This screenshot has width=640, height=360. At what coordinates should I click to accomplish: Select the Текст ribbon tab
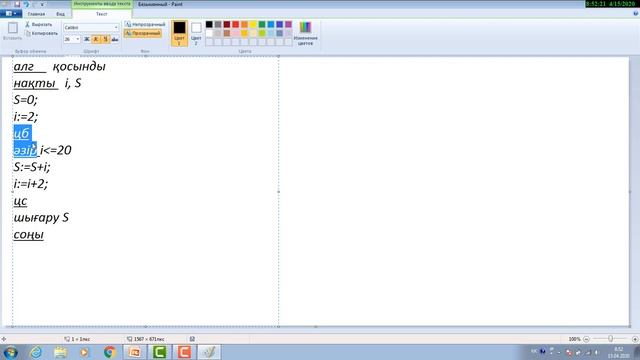pos(102,14)
